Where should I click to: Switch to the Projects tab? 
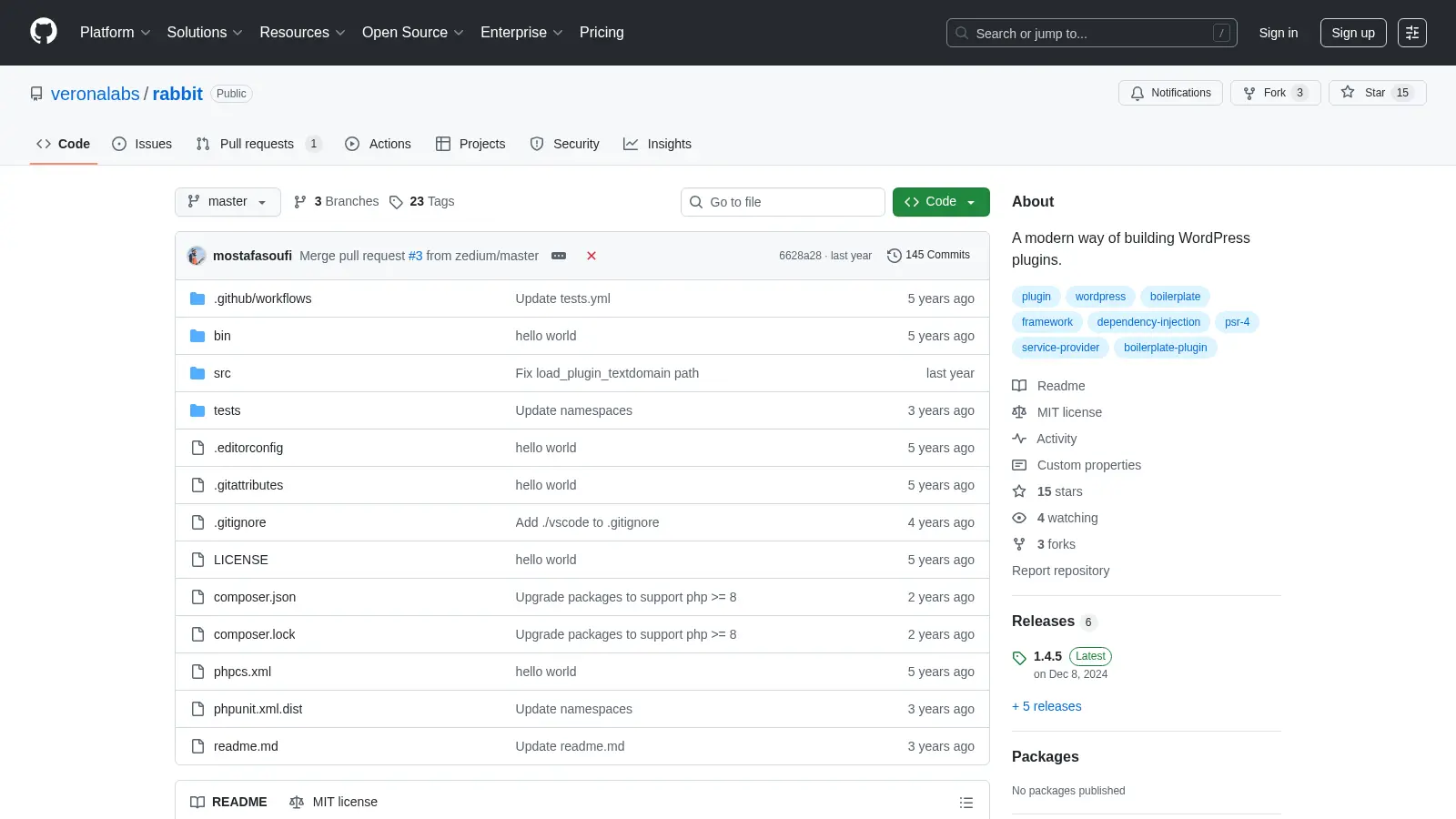coord(470,144)
